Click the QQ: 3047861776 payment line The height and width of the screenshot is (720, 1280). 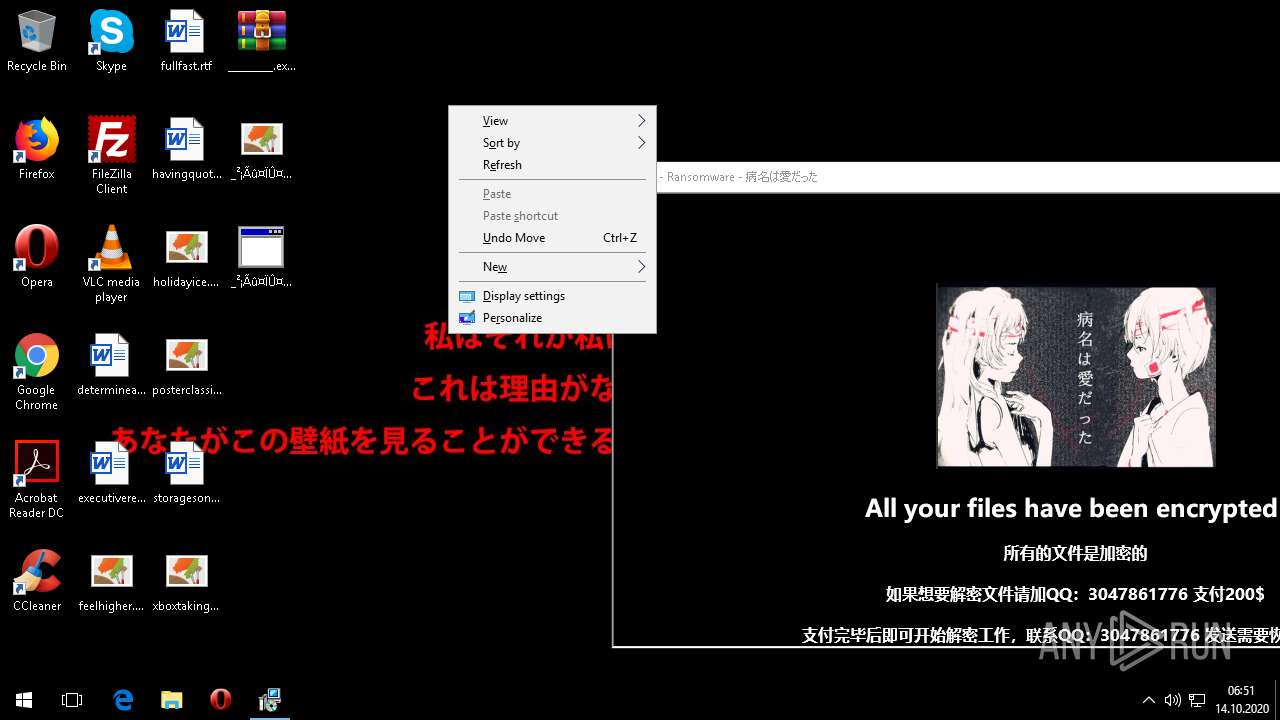coord(1075,594)
